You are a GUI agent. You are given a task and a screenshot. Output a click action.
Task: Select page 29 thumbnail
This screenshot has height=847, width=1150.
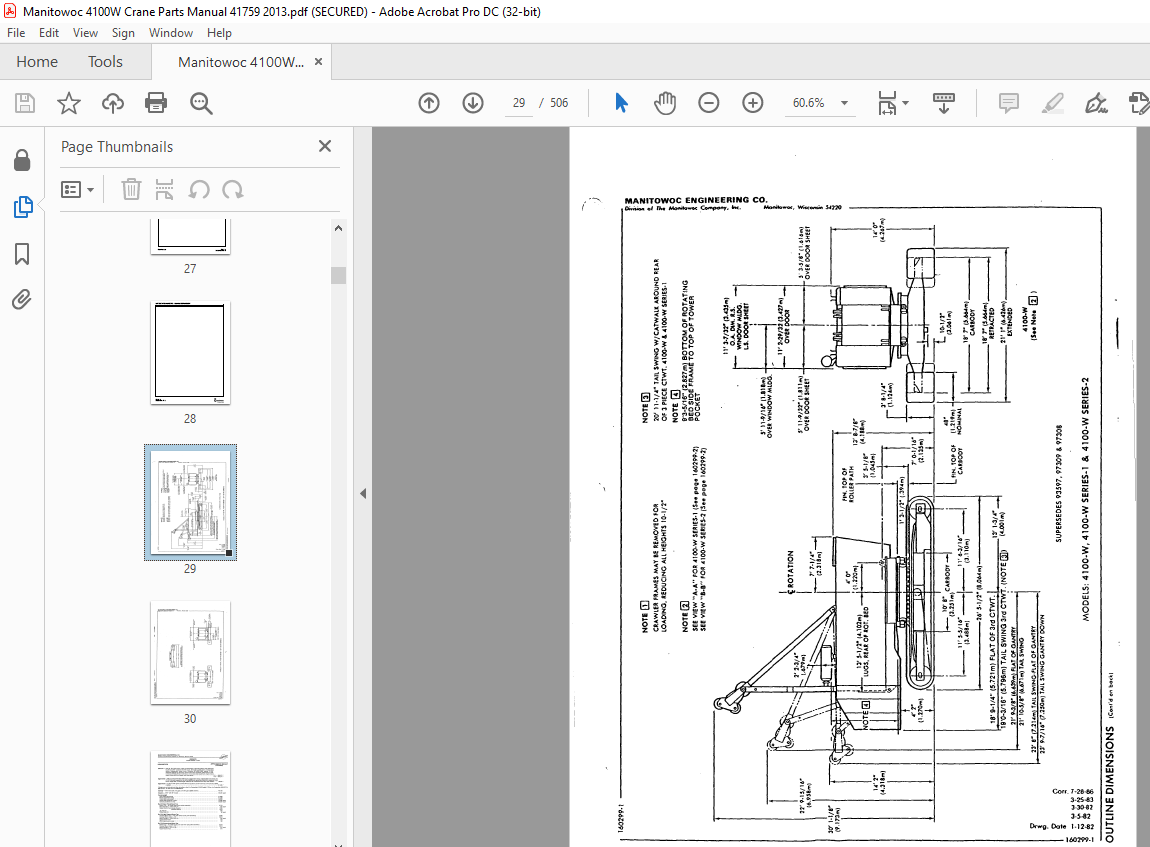point(191,502)
